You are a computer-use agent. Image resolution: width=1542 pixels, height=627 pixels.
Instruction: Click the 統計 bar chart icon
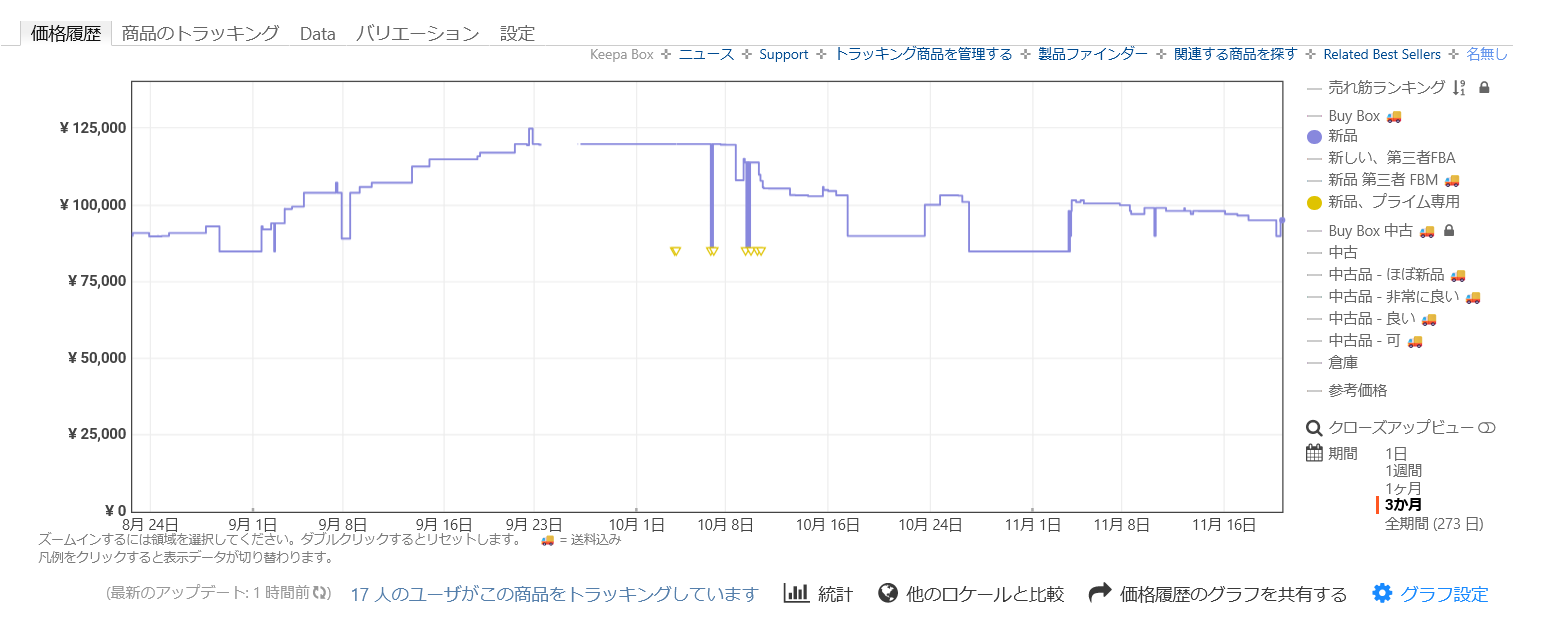pyautogui.click(x=796, y=593)
